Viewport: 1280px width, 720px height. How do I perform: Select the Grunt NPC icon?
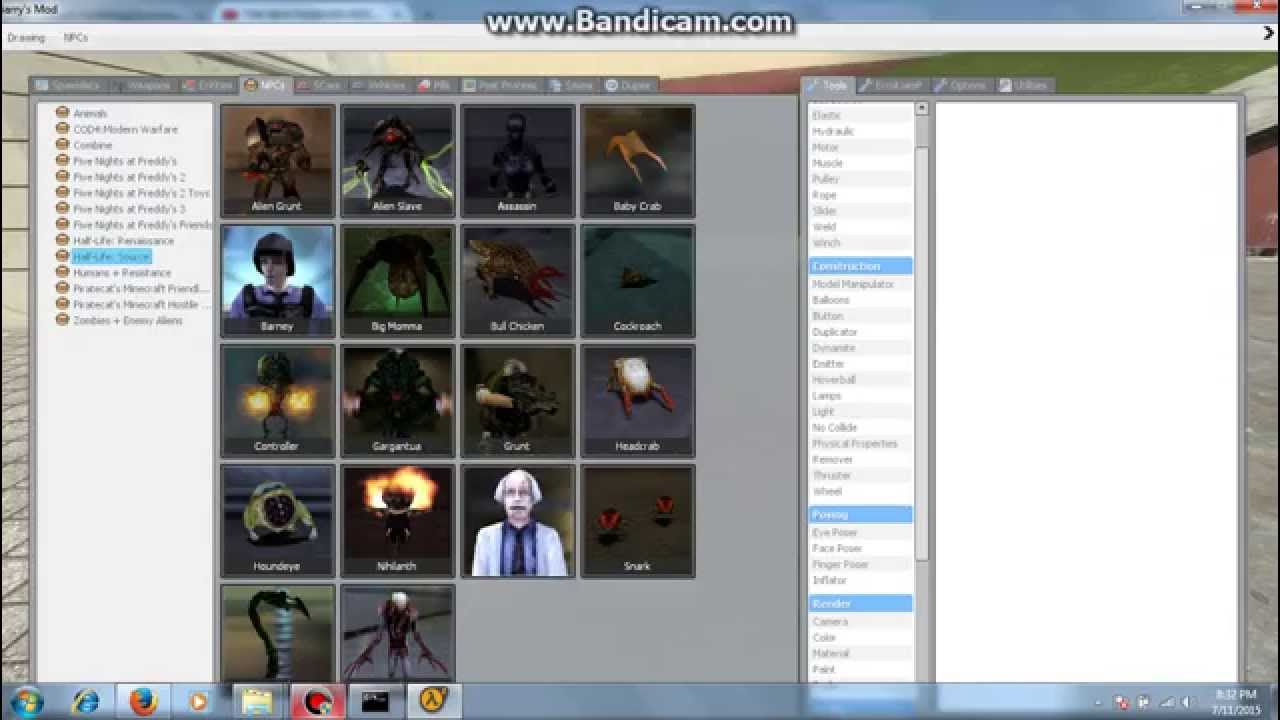pos(517,401)
